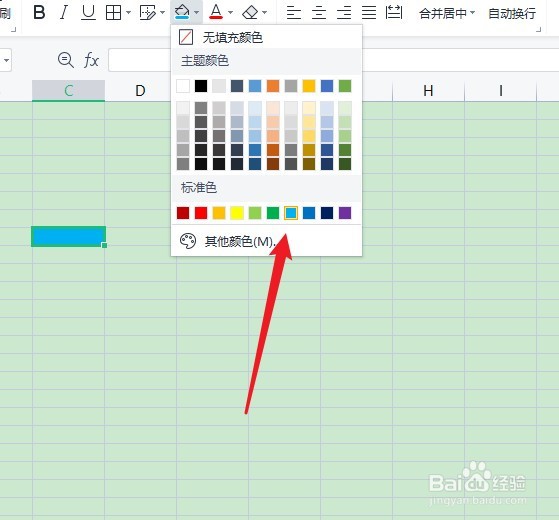The width and height of the screenshot is (559, 520).
Task: Collapse fill color dropdown arrow
Action: pos(196,13)
